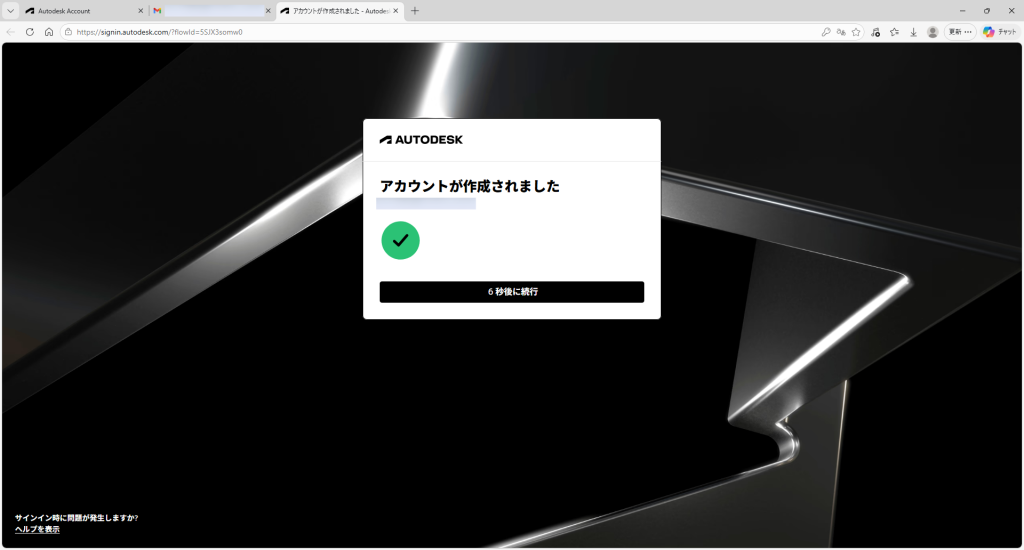1024x550 pixels.
Task: Close the Autodesk Account tab
Action: pyautogui.click(x=140, y=11)
